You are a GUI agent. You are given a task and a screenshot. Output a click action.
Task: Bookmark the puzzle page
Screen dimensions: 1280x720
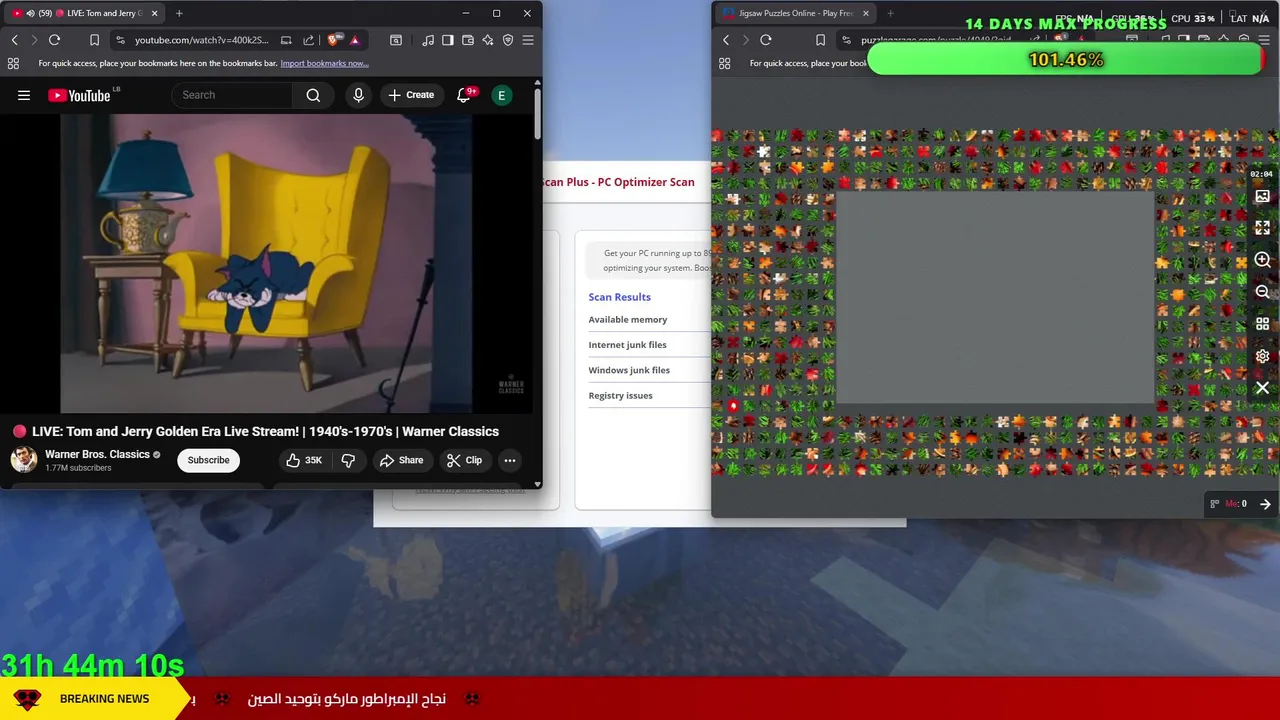tap(820, 40)
